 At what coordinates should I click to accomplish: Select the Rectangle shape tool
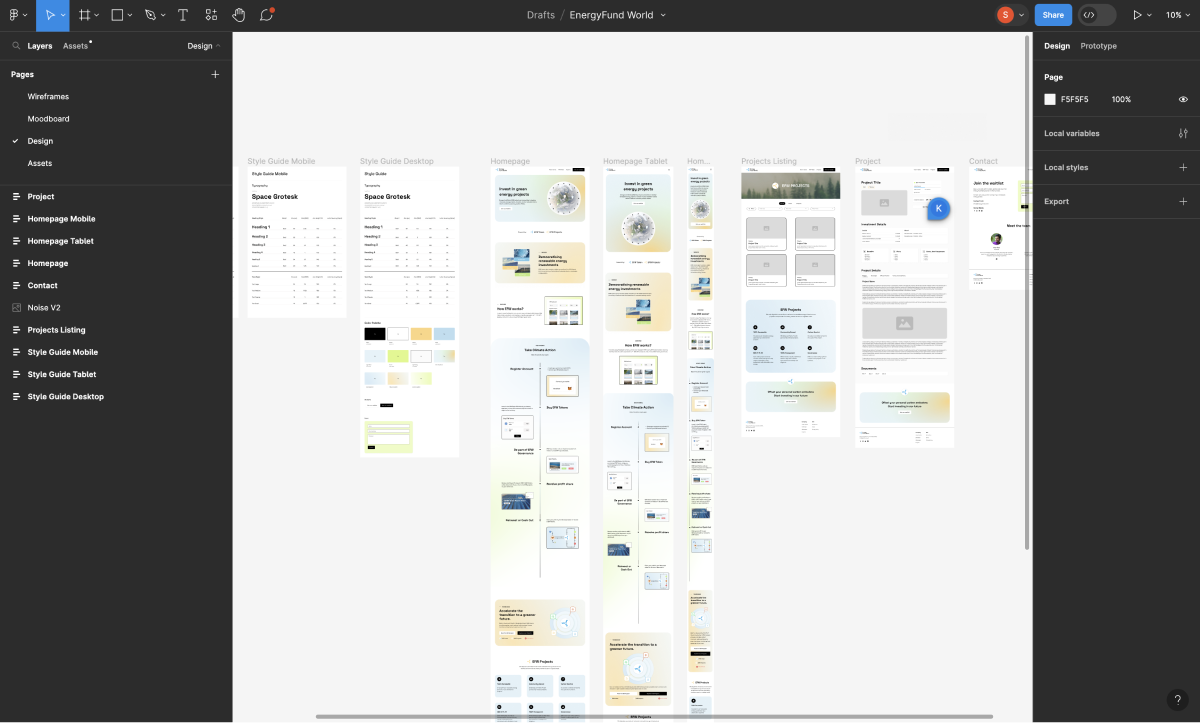[x=117, y=15]
